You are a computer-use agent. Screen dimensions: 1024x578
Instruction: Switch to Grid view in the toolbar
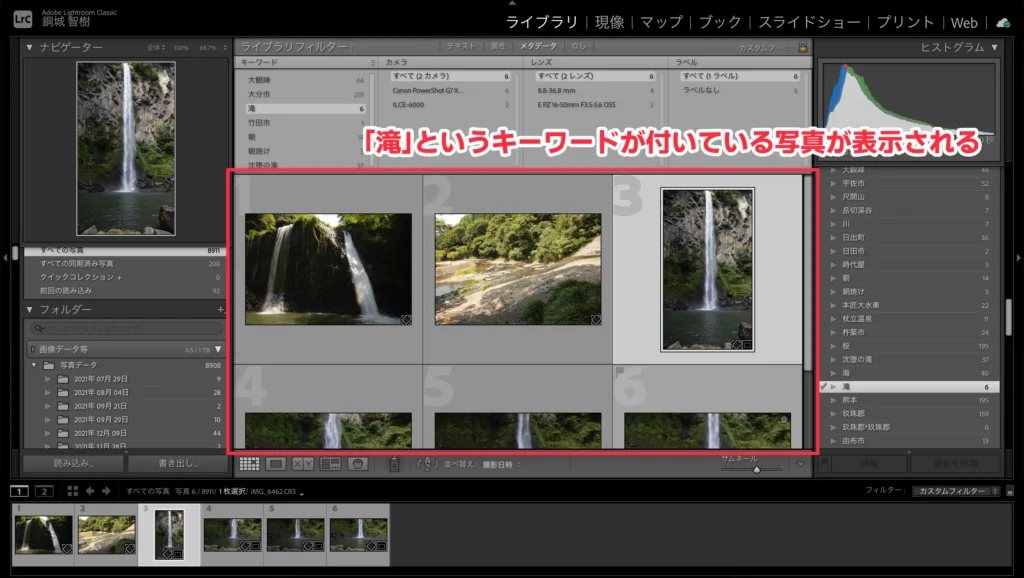pos(249,464)
